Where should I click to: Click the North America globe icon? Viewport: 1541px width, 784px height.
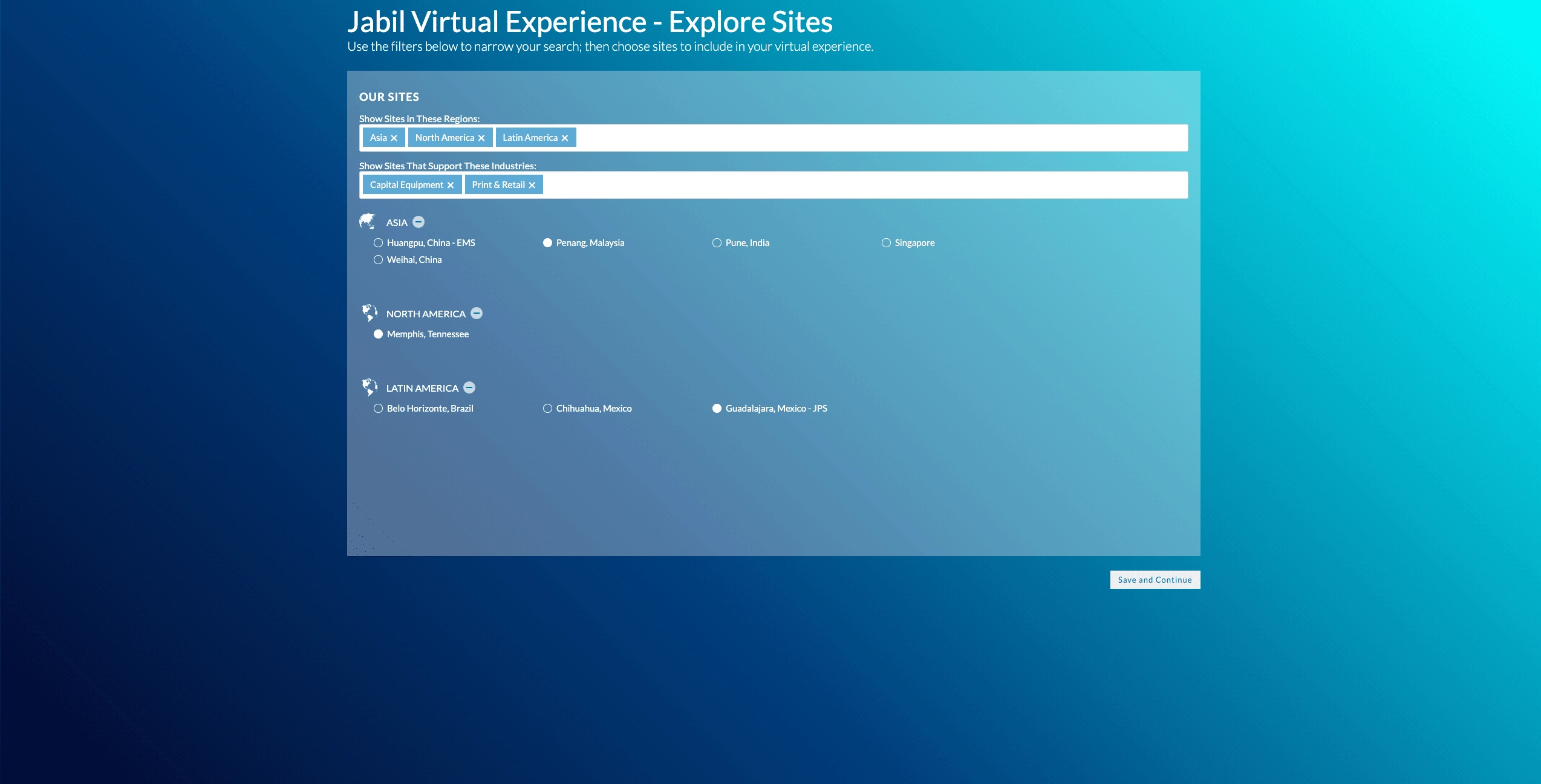[369, 313]
